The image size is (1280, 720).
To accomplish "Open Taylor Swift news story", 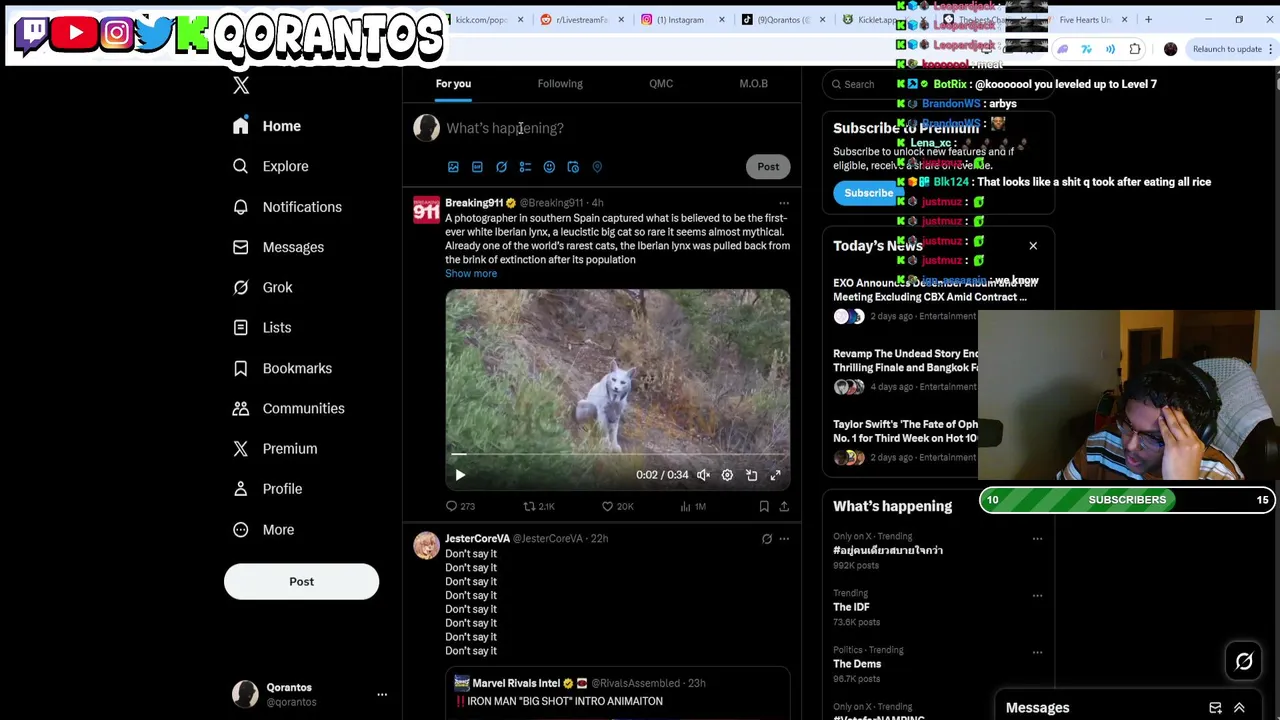I will point(906,440).
